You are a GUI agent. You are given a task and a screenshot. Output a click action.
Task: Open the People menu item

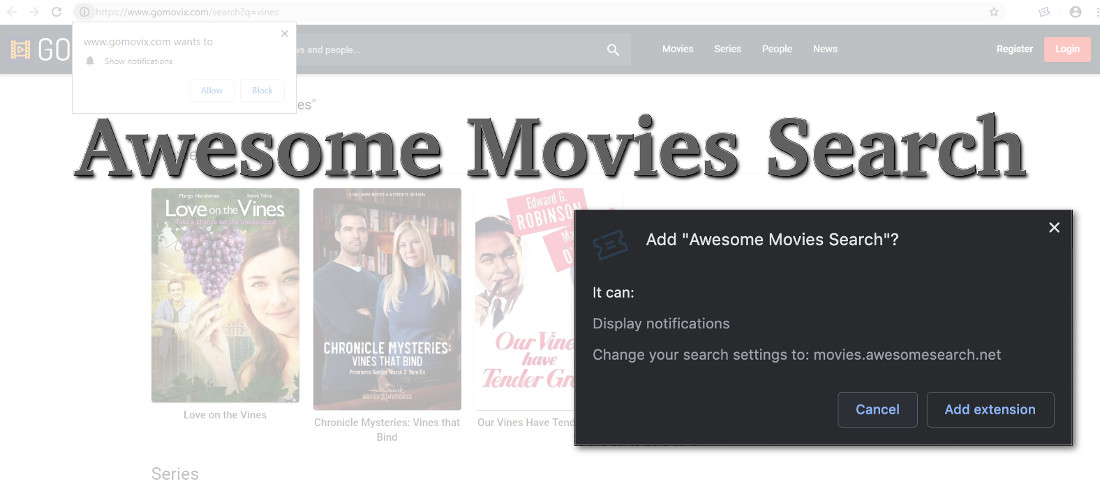(x=777, y=49)
